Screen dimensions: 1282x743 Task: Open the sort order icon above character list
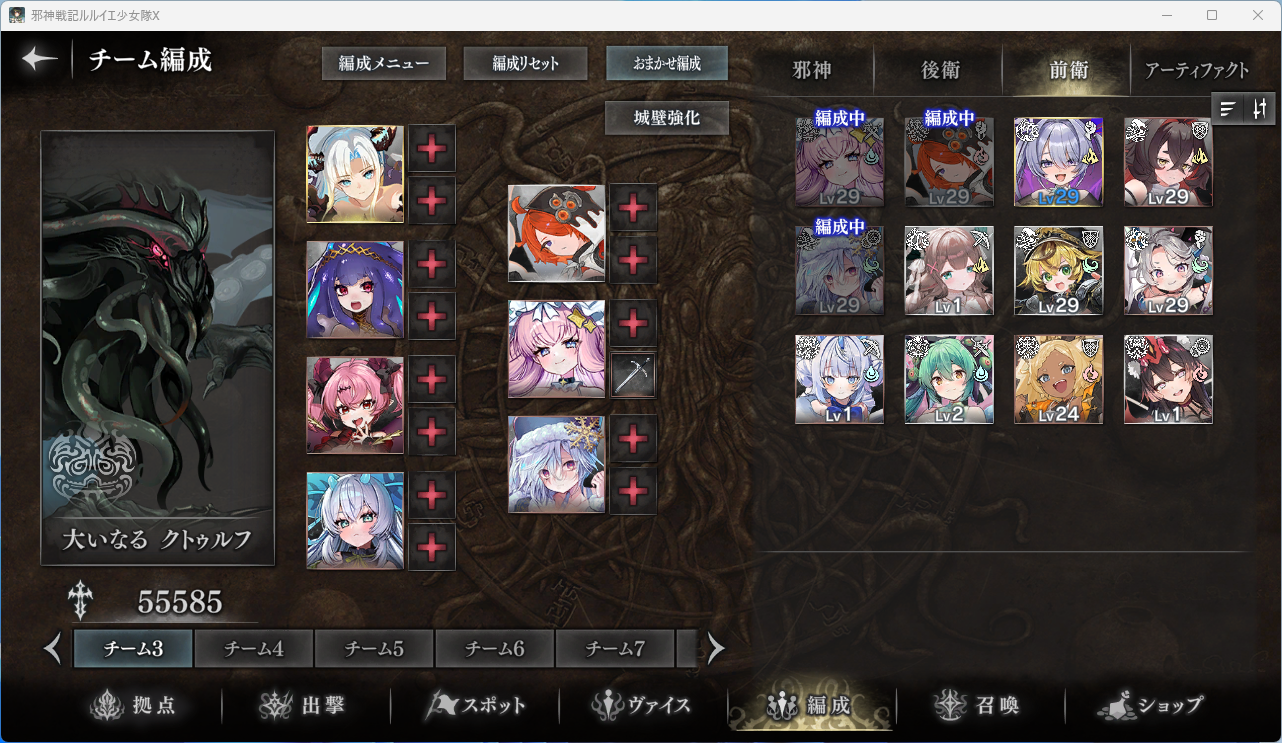click(1228, 109)
